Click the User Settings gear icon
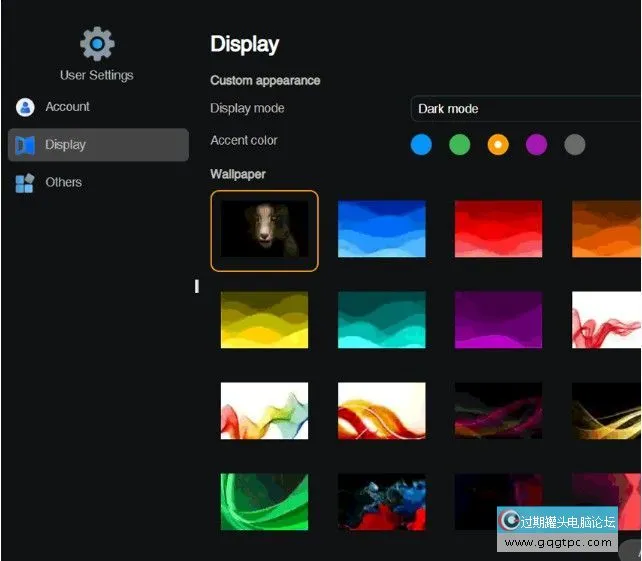The height and width of the screenshot is (561, 642). pyautogui.click(x=97, y=43)
